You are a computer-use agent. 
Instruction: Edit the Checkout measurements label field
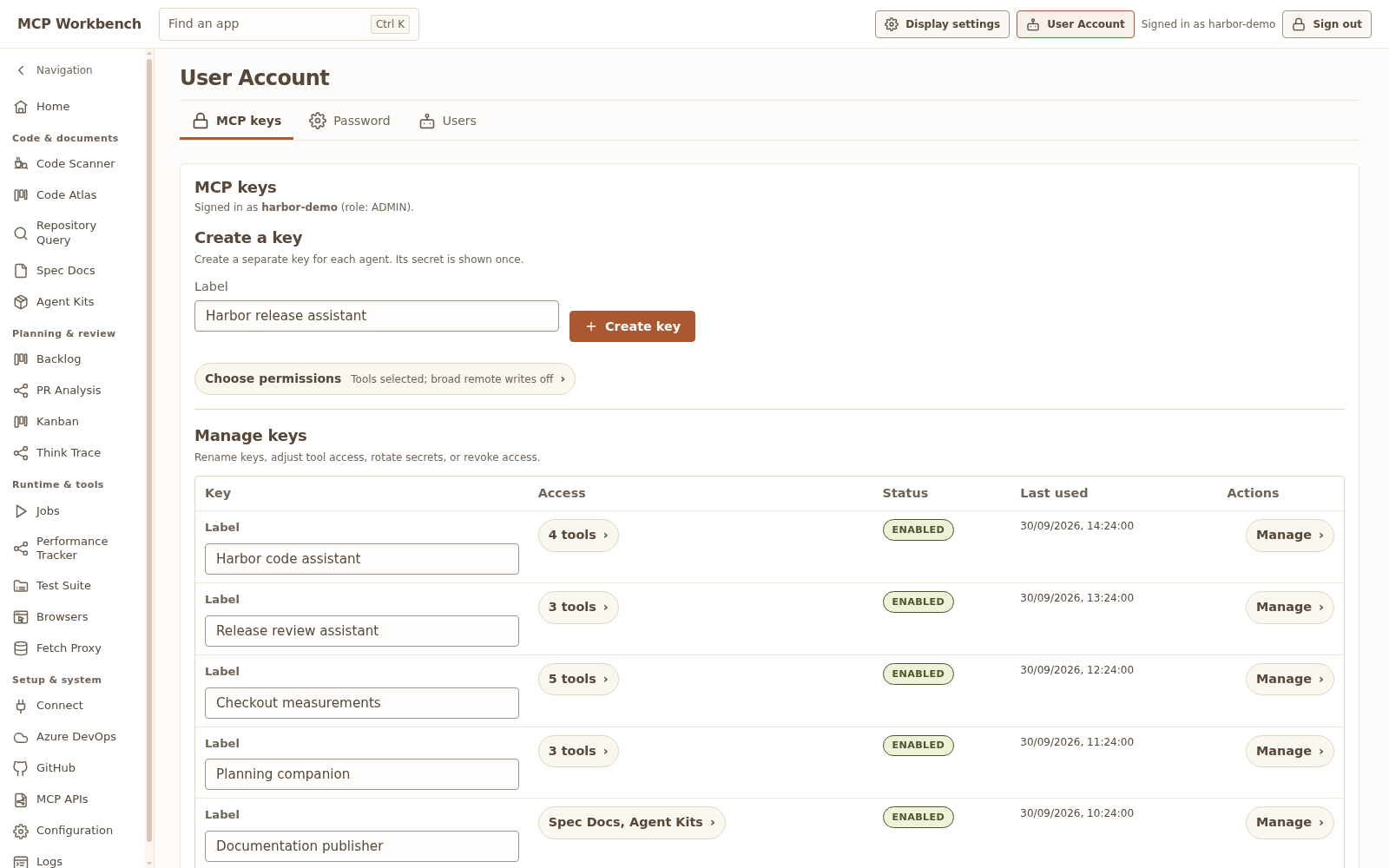coord(362,703)
